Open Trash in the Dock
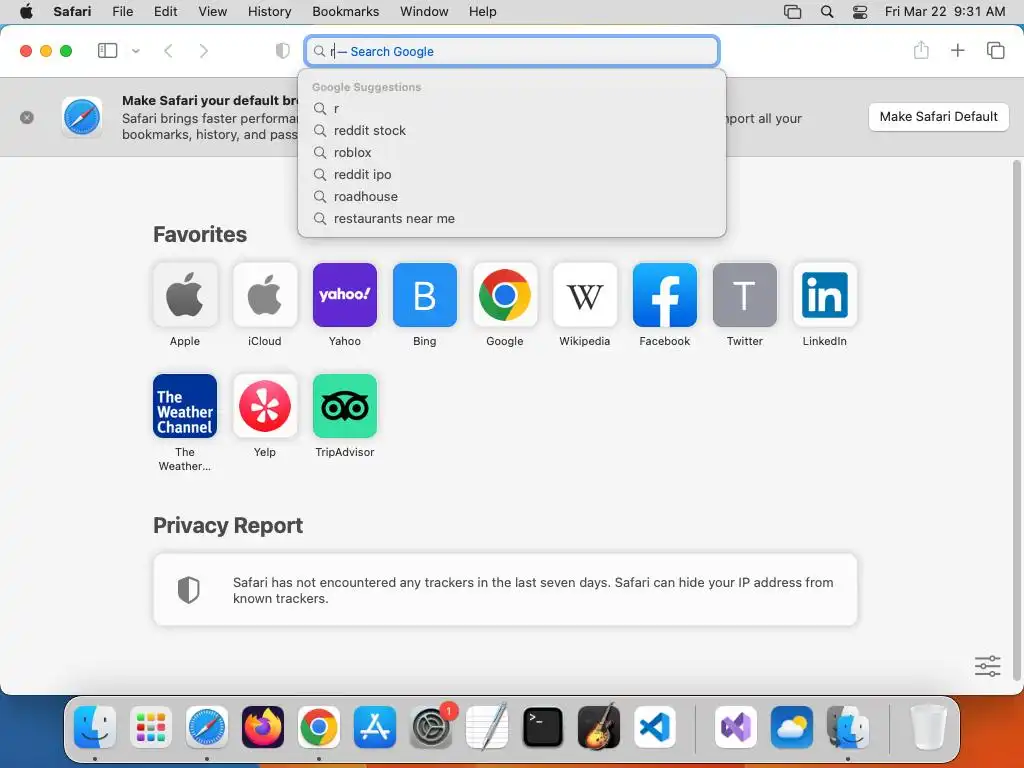This screenshot has width=1024, height=768. tap(928, 727)
